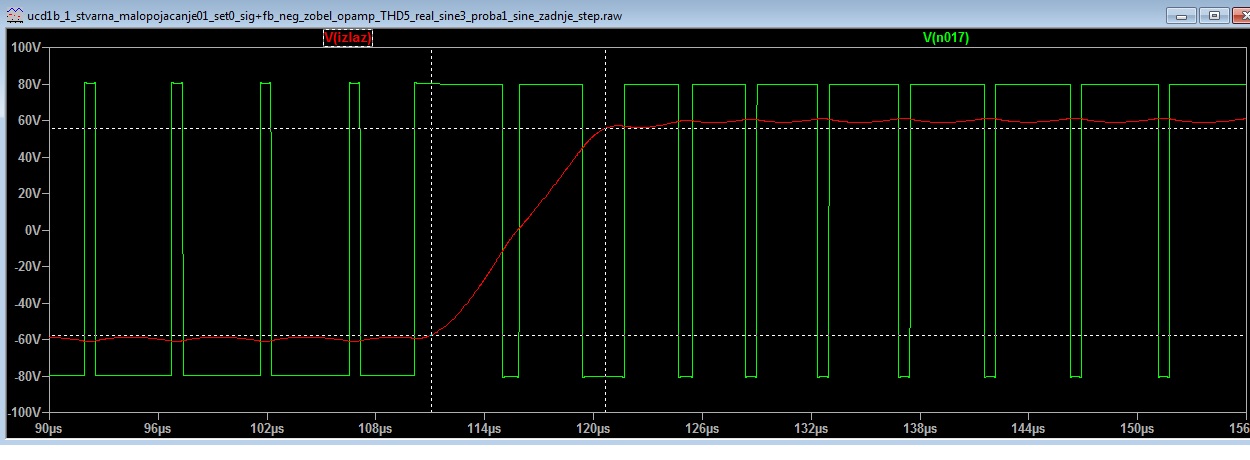The height and width of the screenshot is (460, 1250).
Task: Restore the waveform window size
Action: [x=1214, y=15]
